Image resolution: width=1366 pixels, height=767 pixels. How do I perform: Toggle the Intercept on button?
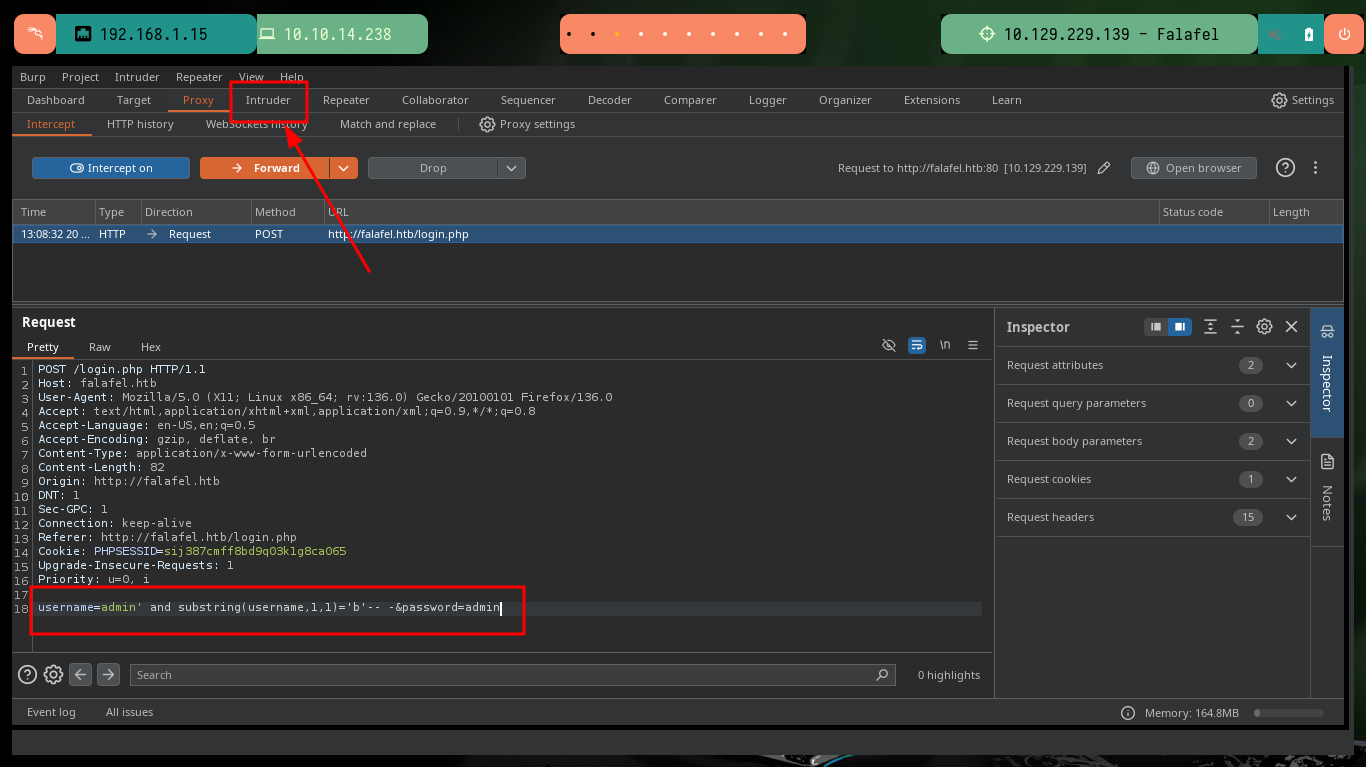coord(111,168)
